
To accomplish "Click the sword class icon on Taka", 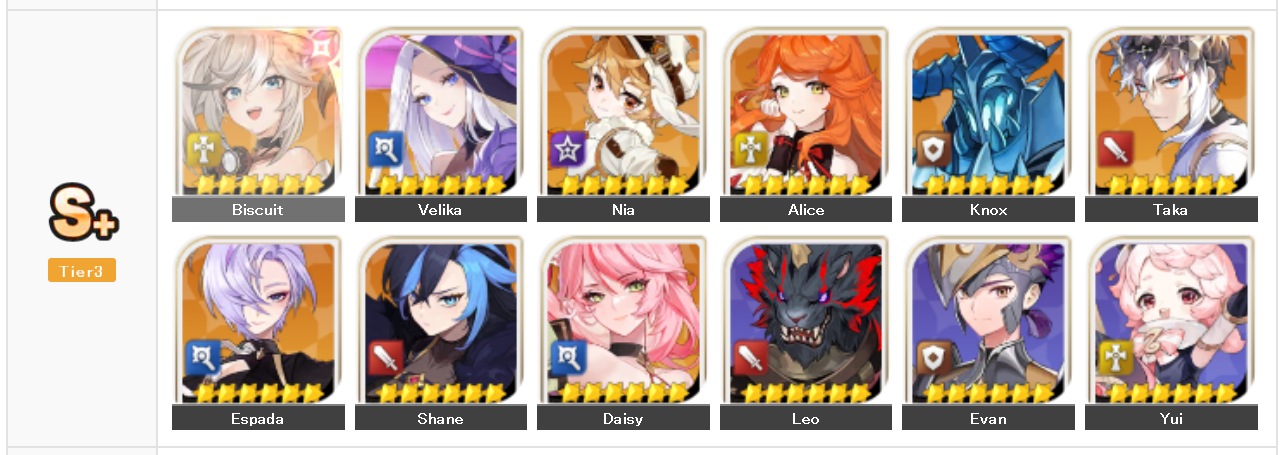I will click(x=1115, y=150).
